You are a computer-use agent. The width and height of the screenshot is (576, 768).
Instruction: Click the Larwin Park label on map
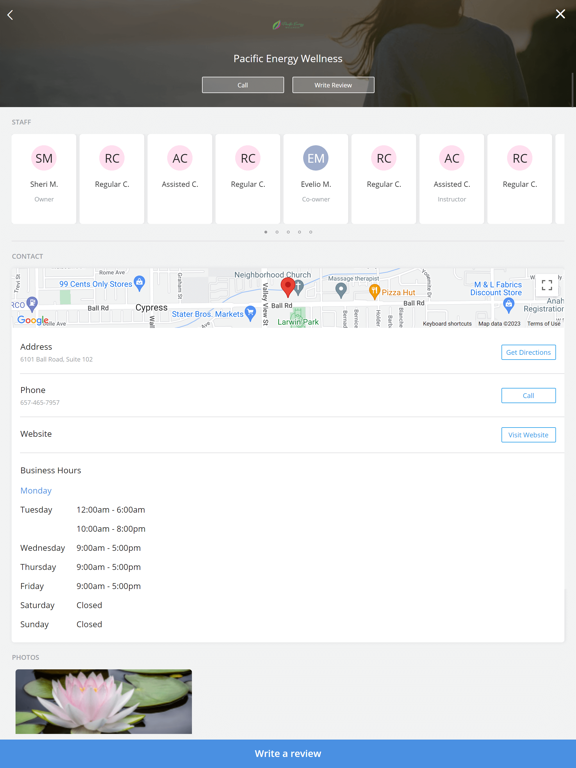click(298, 322)
